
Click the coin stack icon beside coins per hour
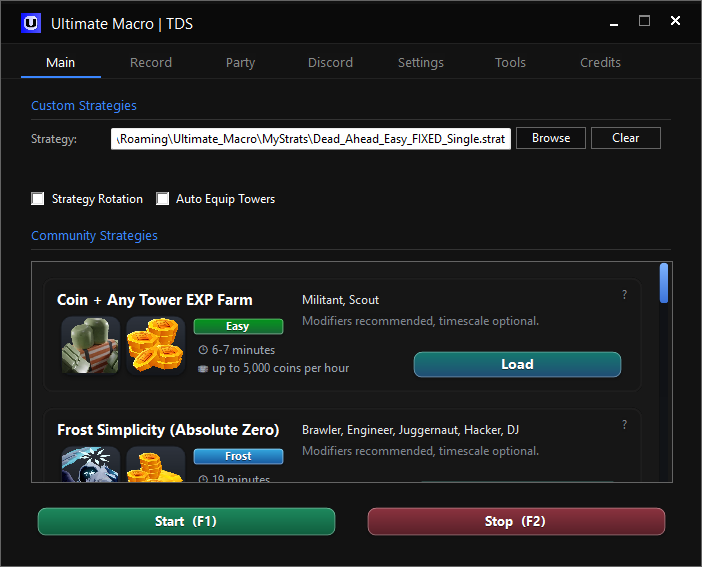pos(203,369)
